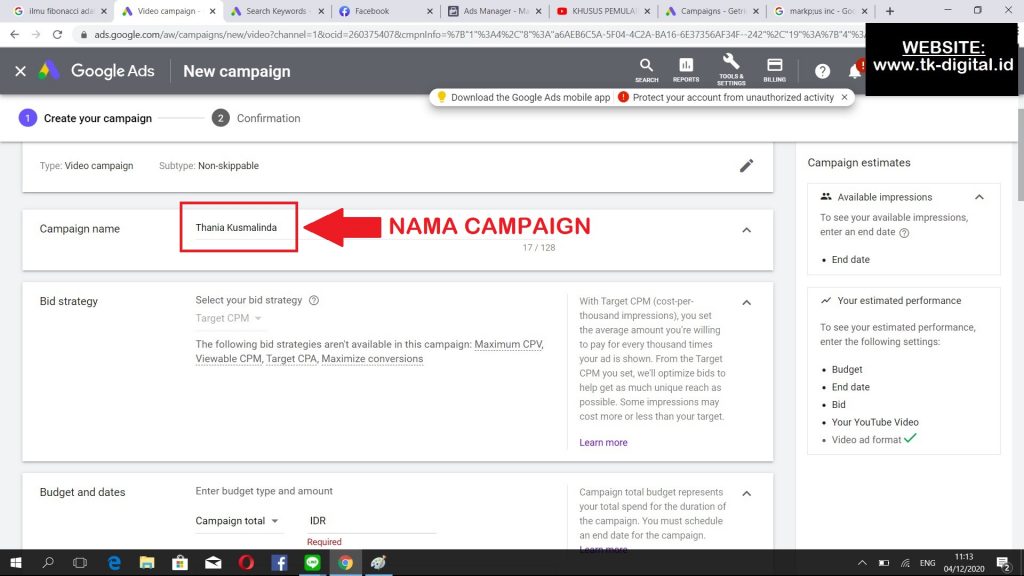Viewport: 1024px width, 576px height.
Task: Open Tools & Settings wrench icon
Action: click(731, 69)
